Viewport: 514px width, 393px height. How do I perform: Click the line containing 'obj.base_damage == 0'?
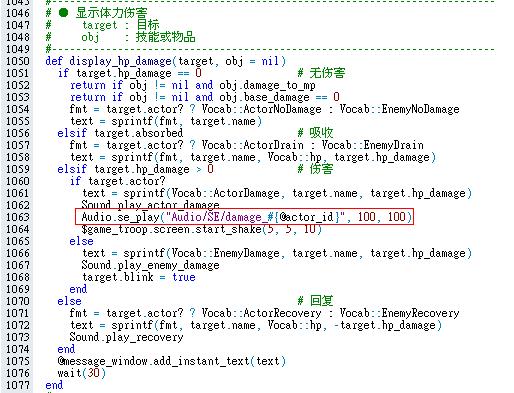pyautogui.click(x=205, y=97)
